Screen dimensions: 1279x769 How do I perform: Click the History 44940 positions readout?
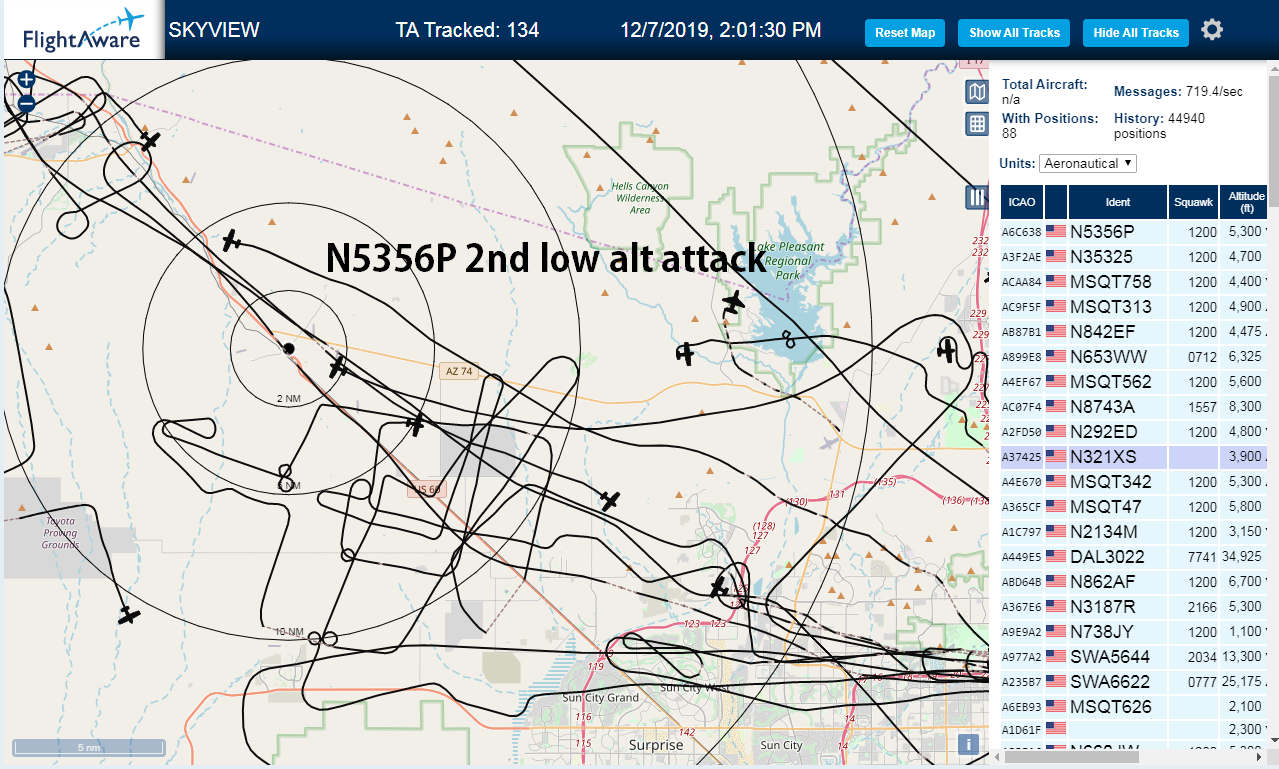pos(1159,125)
